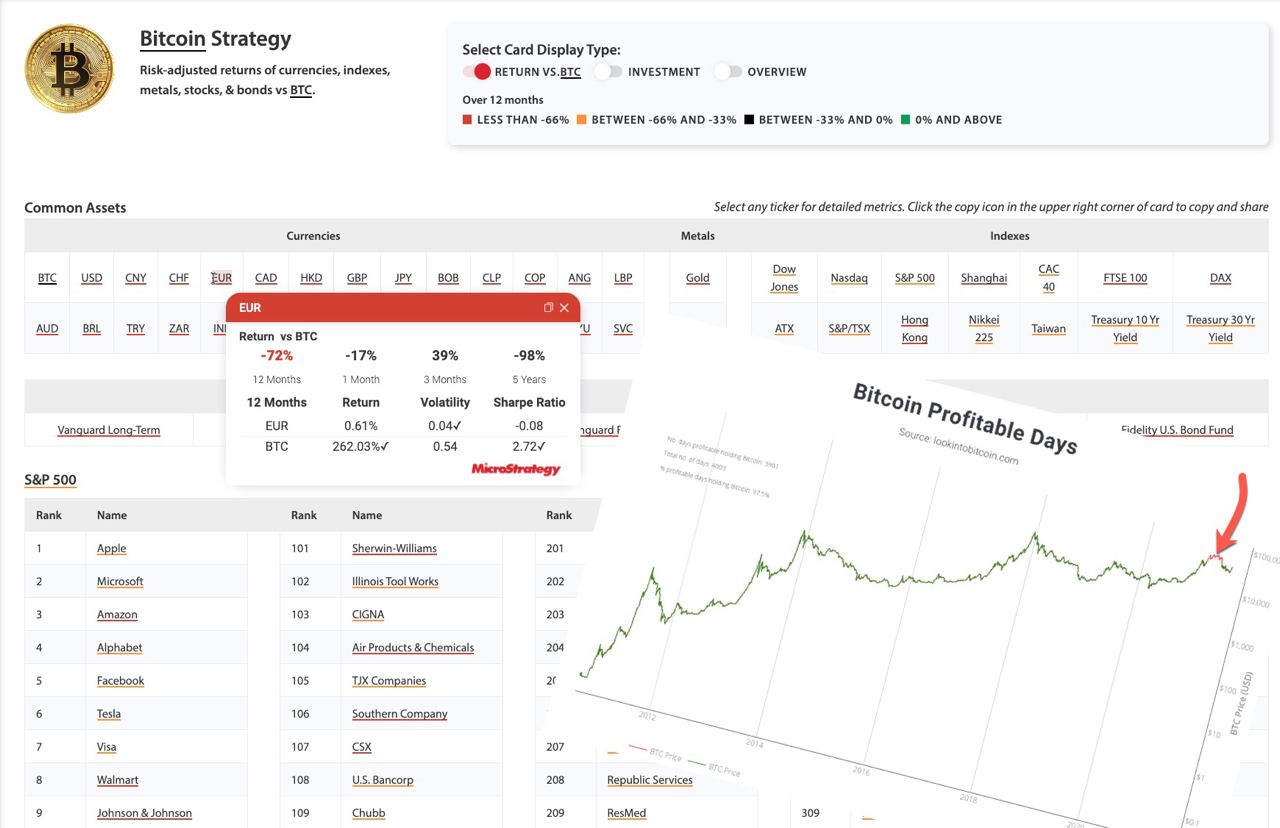This screenshot has height=828, width=1280.
Task: Select the LBP currency ticker
Action: [623, 278]
